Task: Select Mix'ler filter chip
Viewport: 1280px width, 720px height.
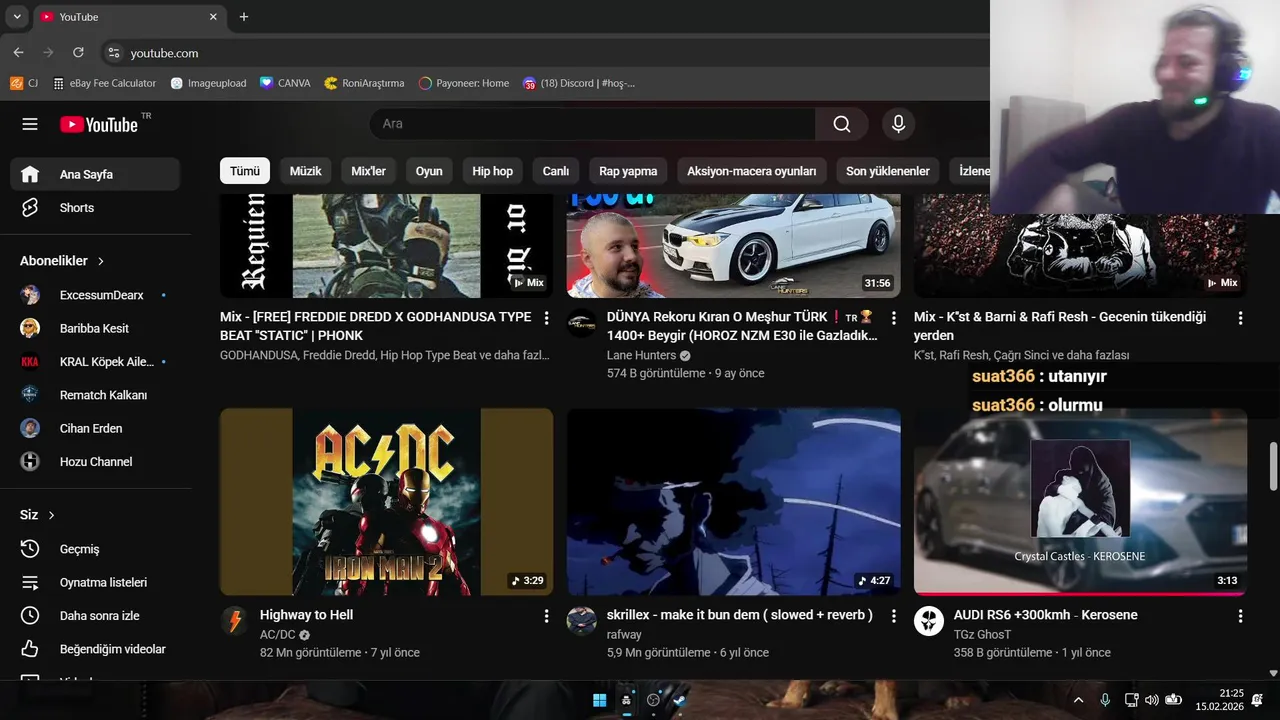Action: (368, 171)
